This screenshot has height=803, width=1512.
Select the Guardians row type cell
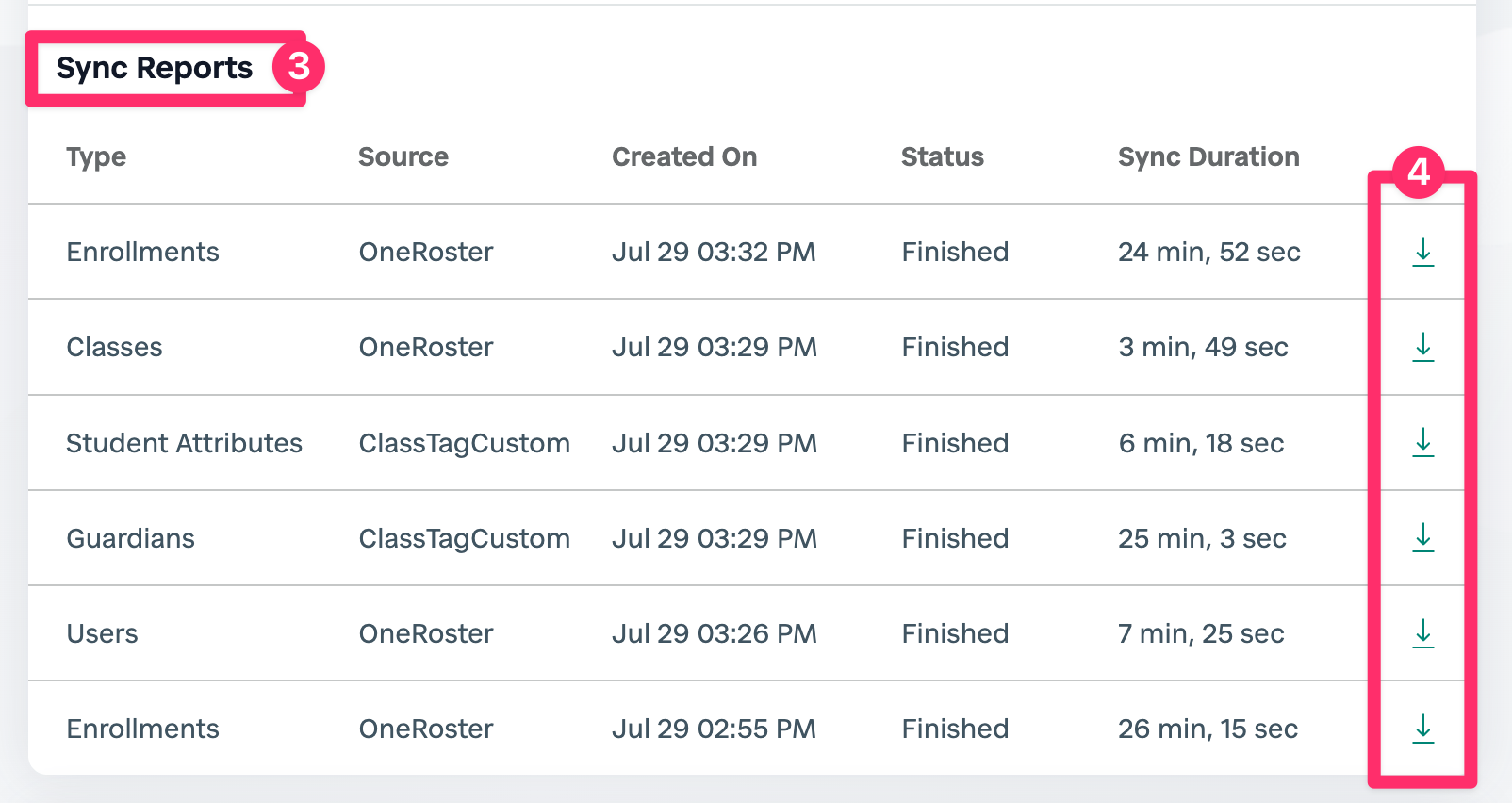(131, 538)
